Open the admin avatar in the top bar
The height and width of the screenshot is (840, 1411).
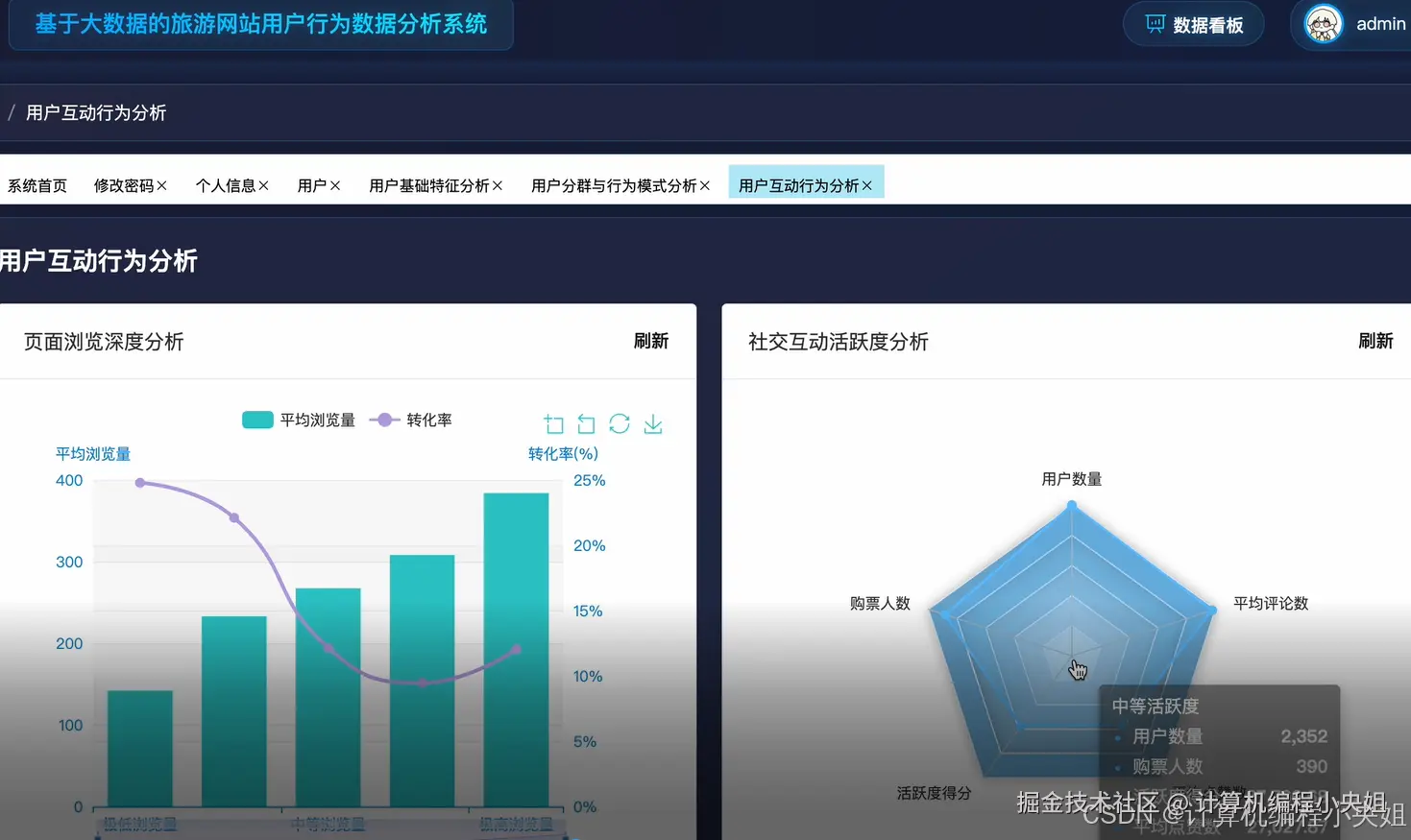point(1323,24)
